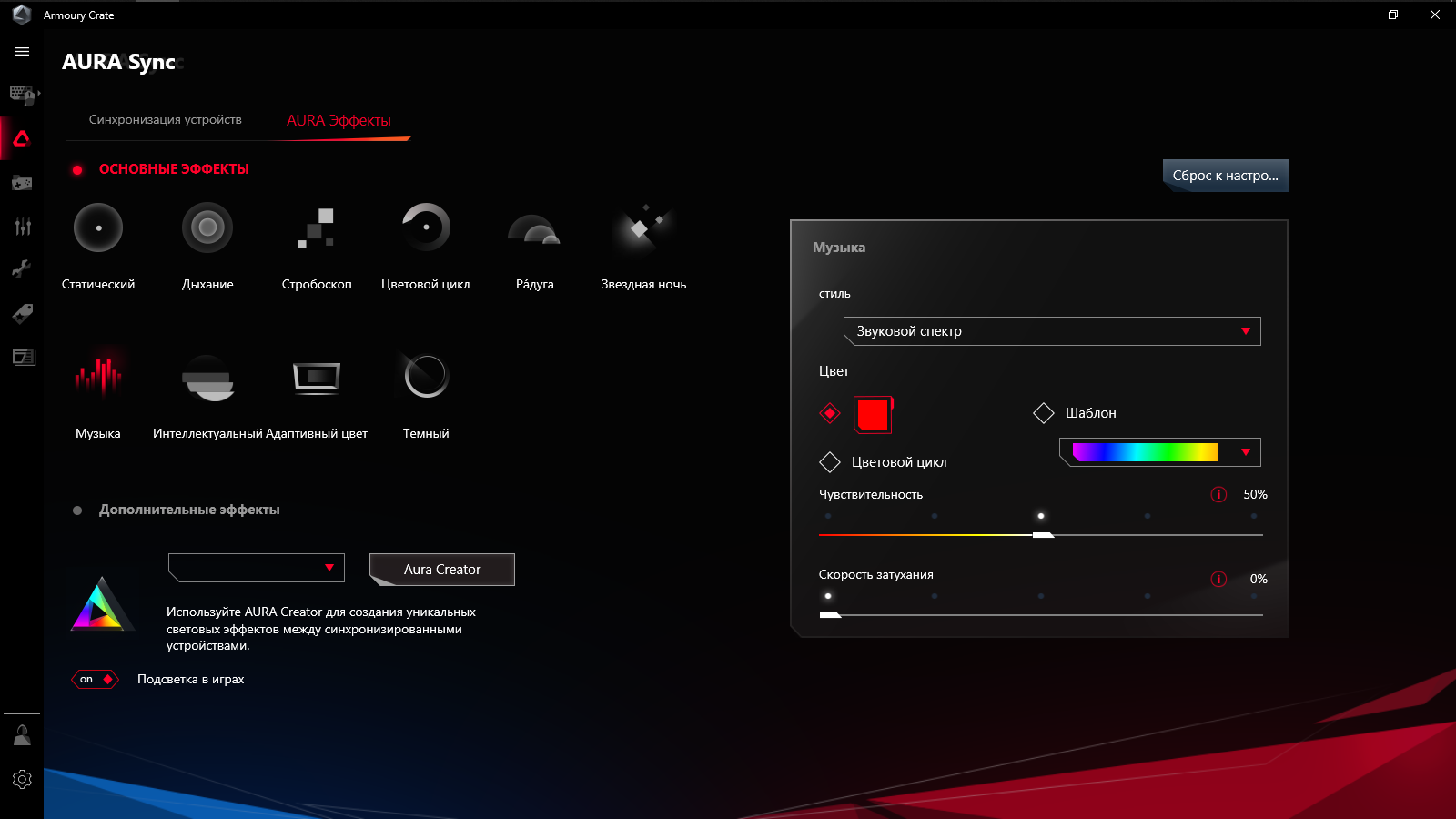Click the 50% sensitivity value

pos(1255,495)
